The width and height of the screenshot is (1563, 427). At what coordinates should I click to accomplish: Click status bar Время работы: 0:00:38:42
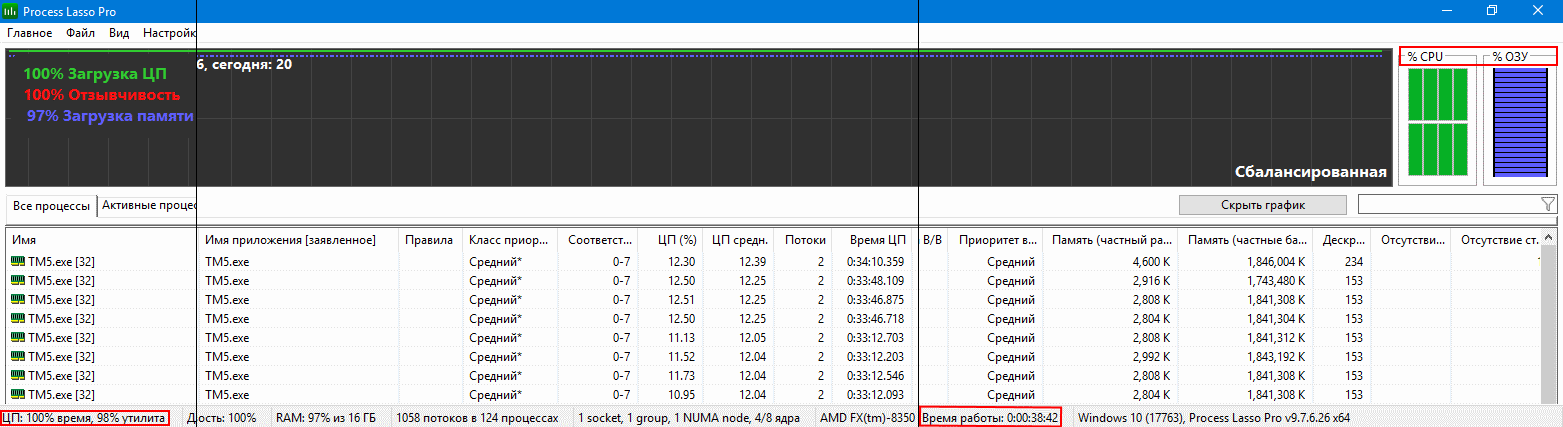(990, 417)
